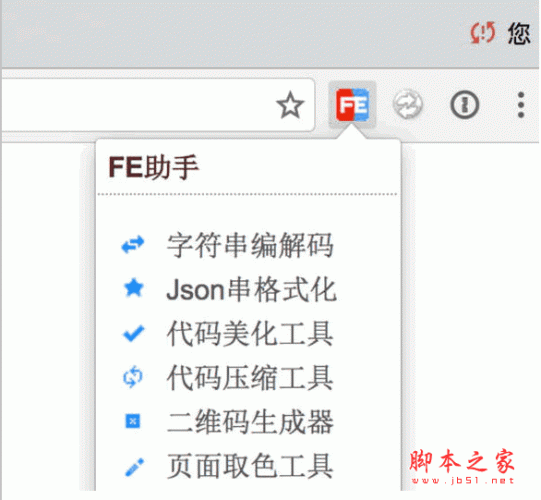Open the Chrome three-dot menu

pos(521,105)
